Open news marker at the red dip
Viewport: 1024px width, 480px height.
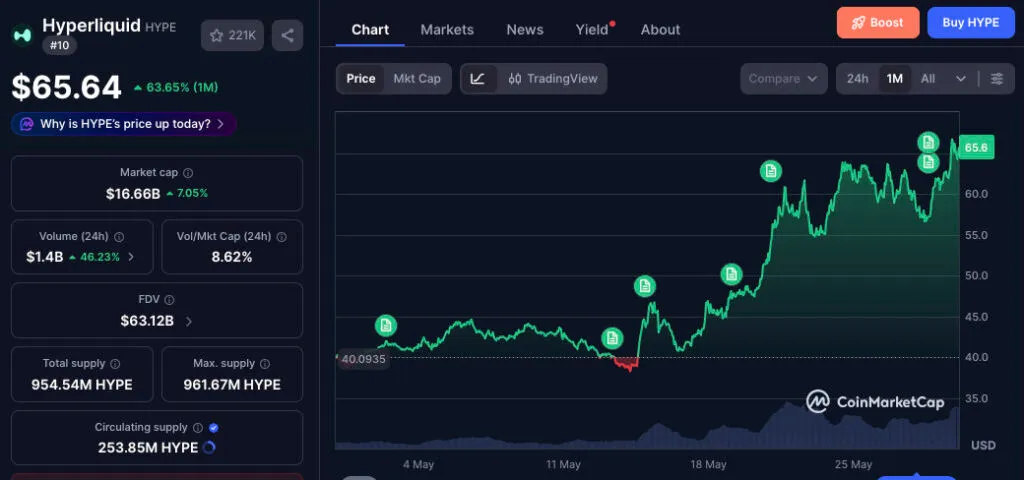pos(612,338)
